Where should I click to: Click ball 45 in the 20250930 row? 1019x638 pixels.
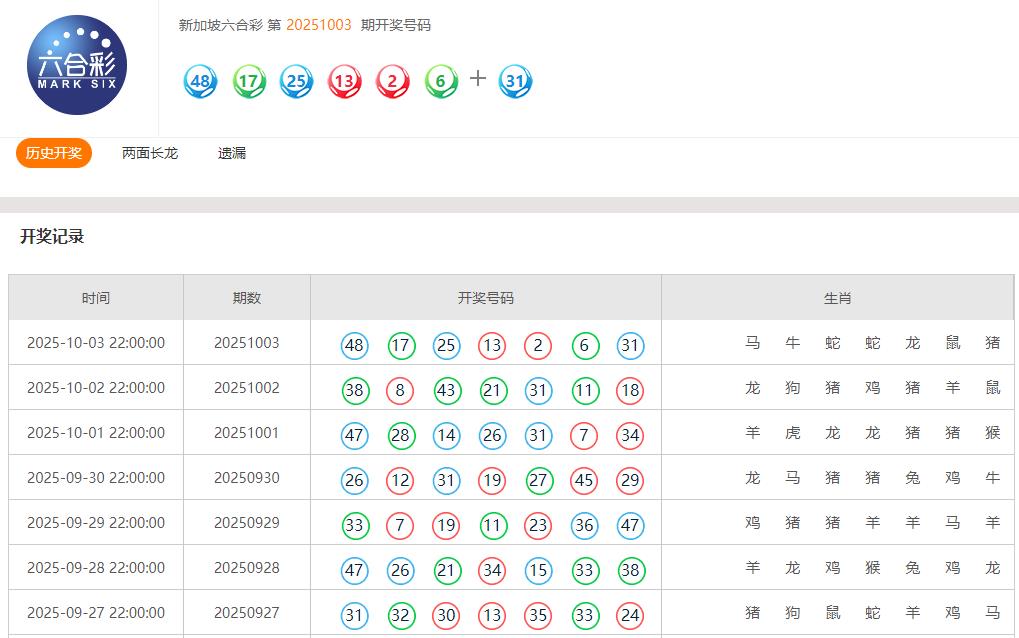click(x=584, y=481)
